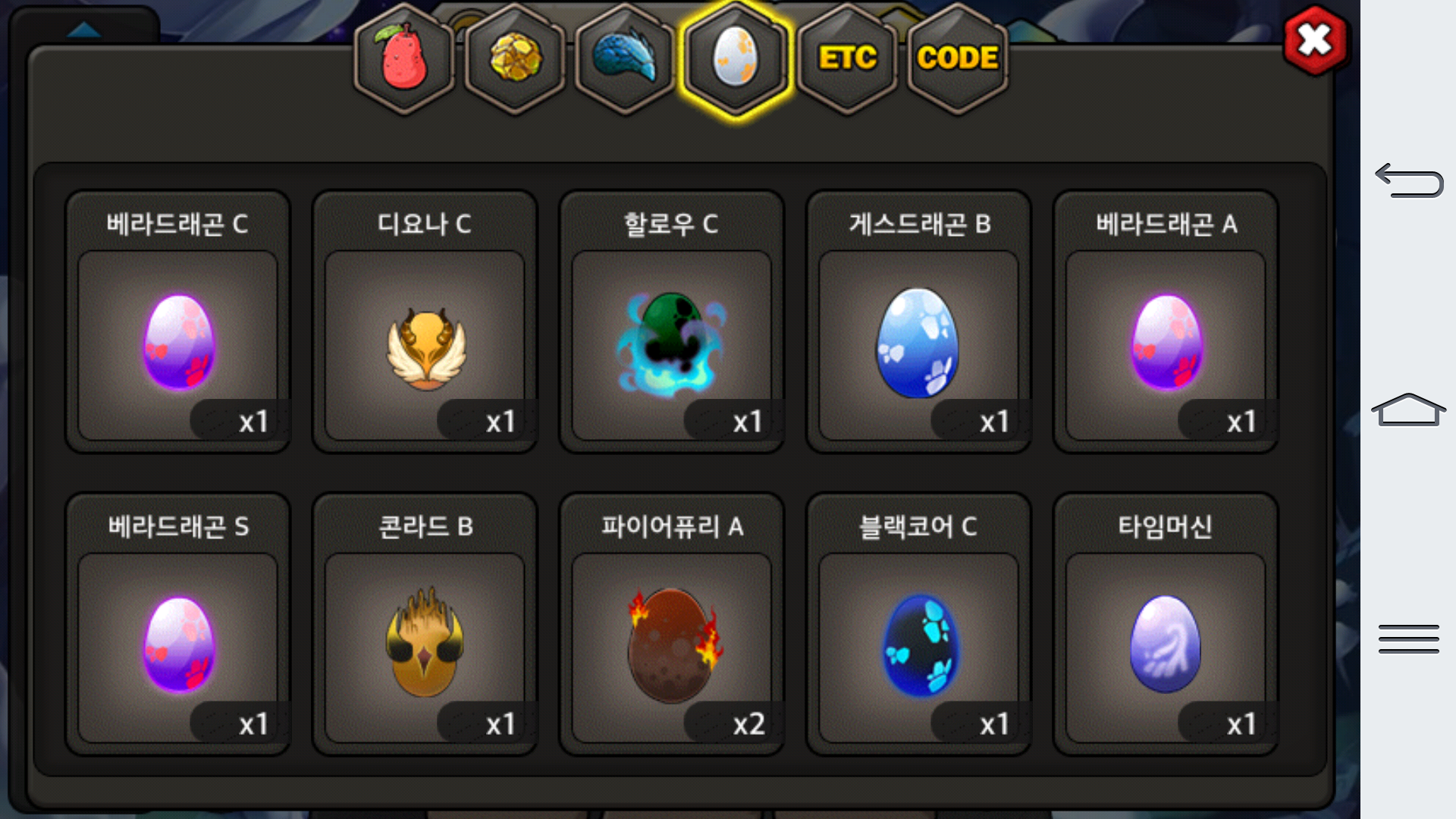Switch to the gold nugget tab
This screenshot has width=1456, height=819.
(x=515, y=59)
